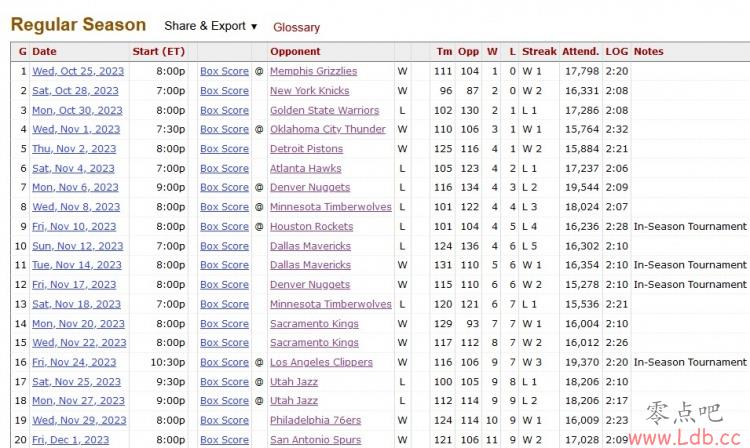Open the Mon, Nov 27, 2023 date link
Viewport: 750px width, 448px height.
(78, 401)
